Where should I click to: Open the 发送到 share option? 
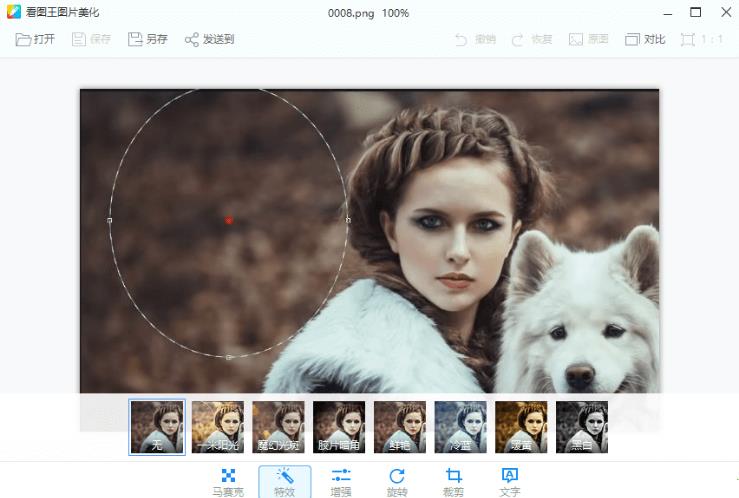[209, 39]
